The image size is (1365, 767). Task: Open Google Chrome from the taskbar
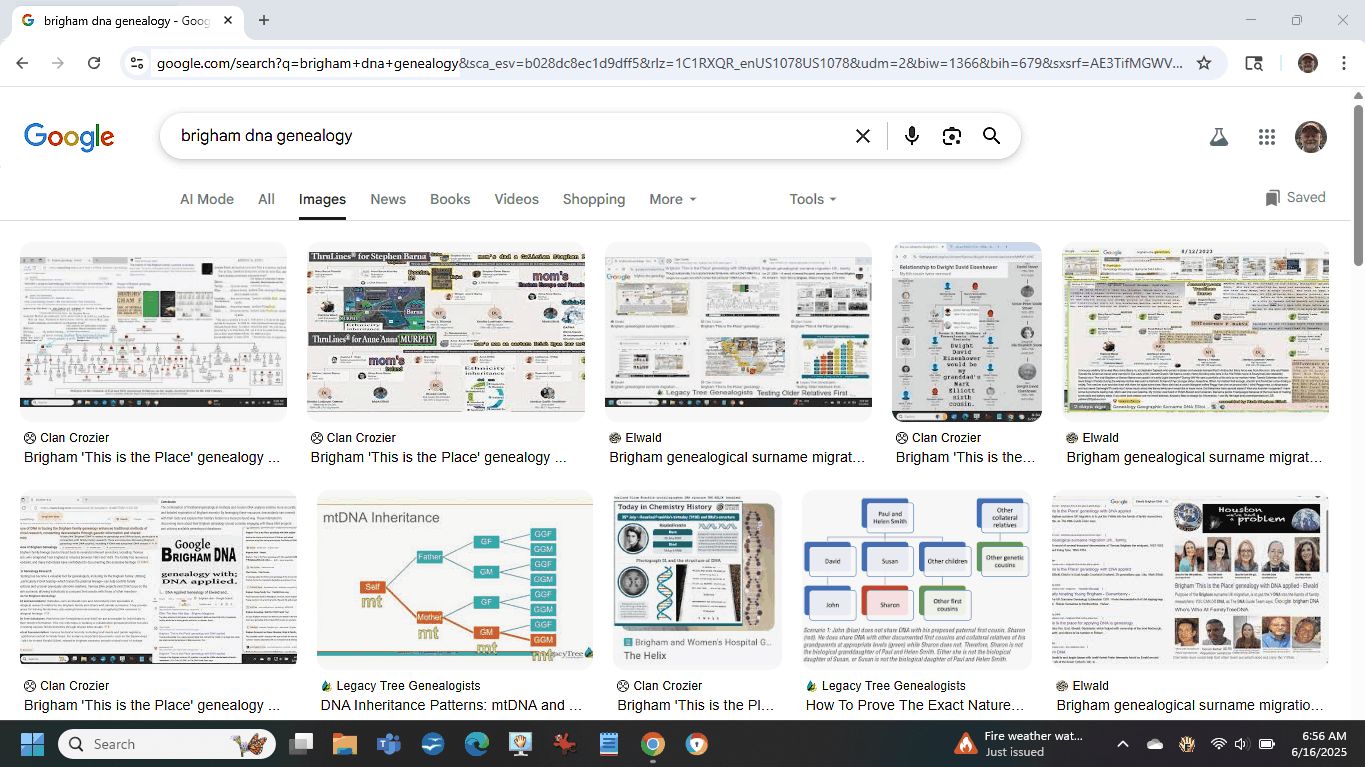(x=653, y=744)
